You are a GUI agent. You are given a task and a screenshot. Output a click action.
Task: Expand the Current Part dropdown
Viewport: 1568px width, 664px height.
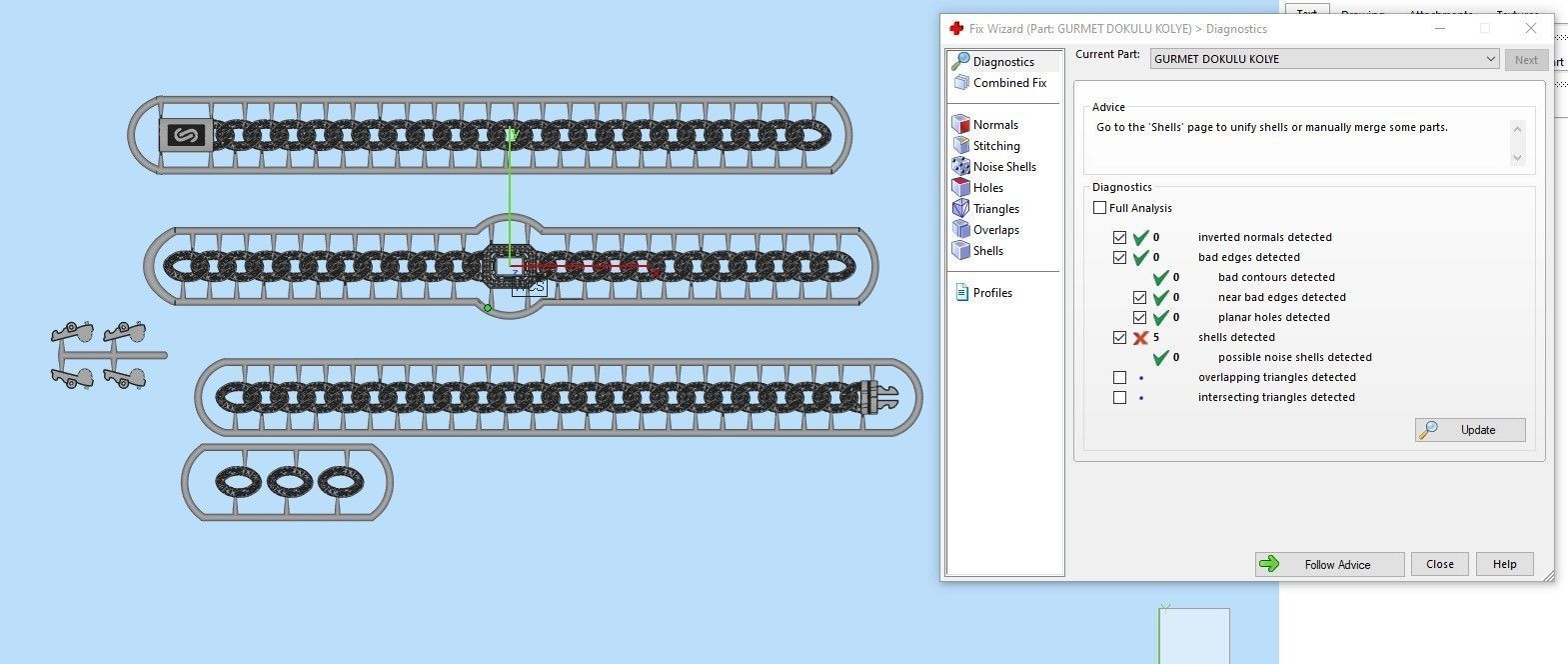coord(1490,59)
